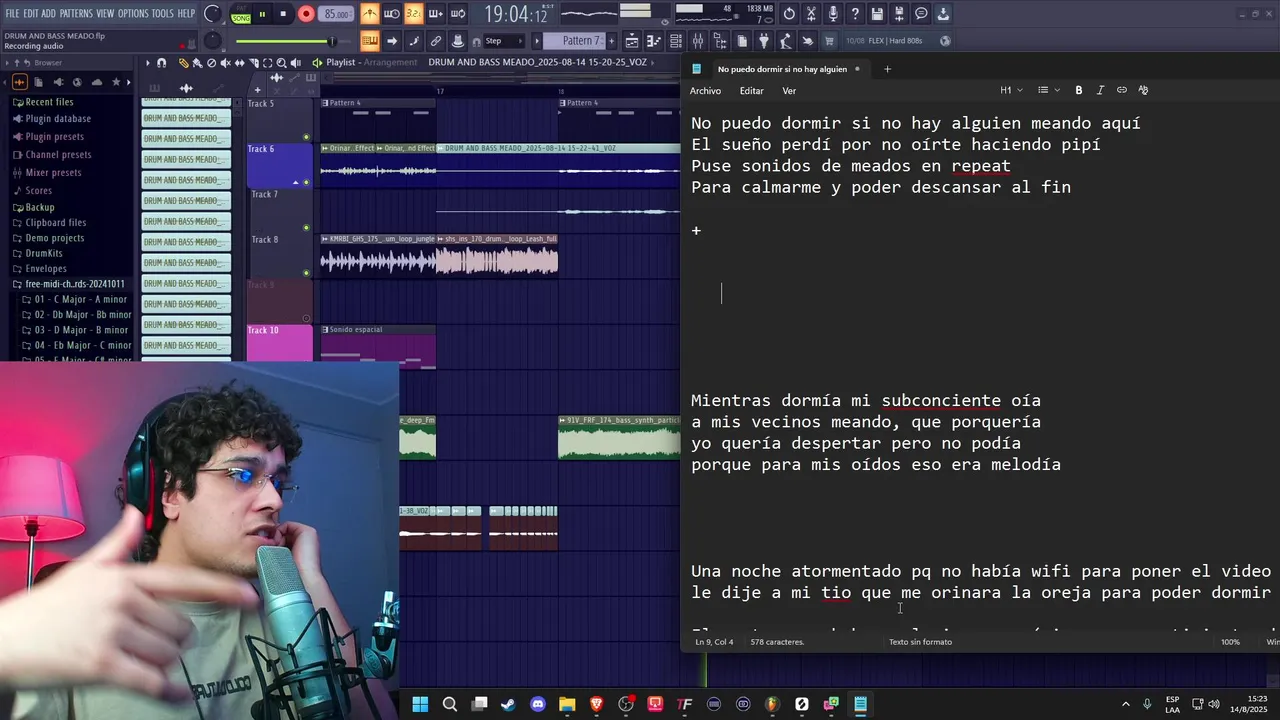The height and width of the screenshot is (720, 1280).
Task: Clear formatting icon in Notepad toolbar
Action: click(x=1144, y=90)
